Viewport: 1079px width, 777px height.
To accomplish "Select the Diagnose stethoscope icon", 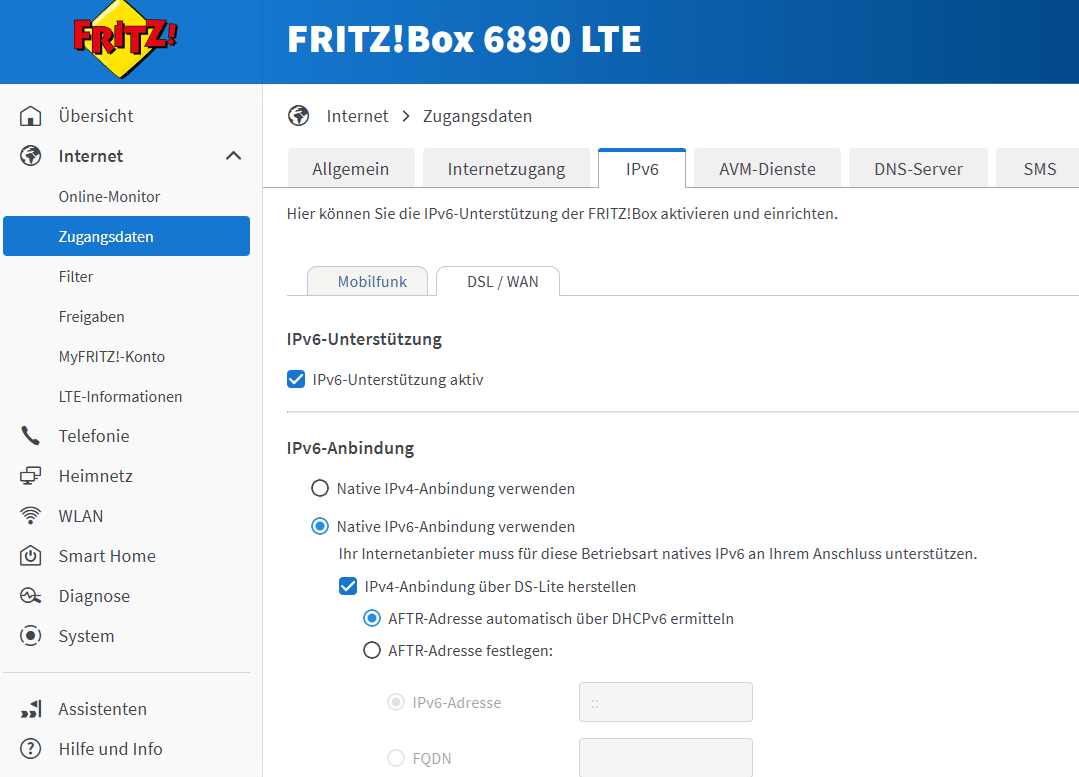I will click(29, 595).
